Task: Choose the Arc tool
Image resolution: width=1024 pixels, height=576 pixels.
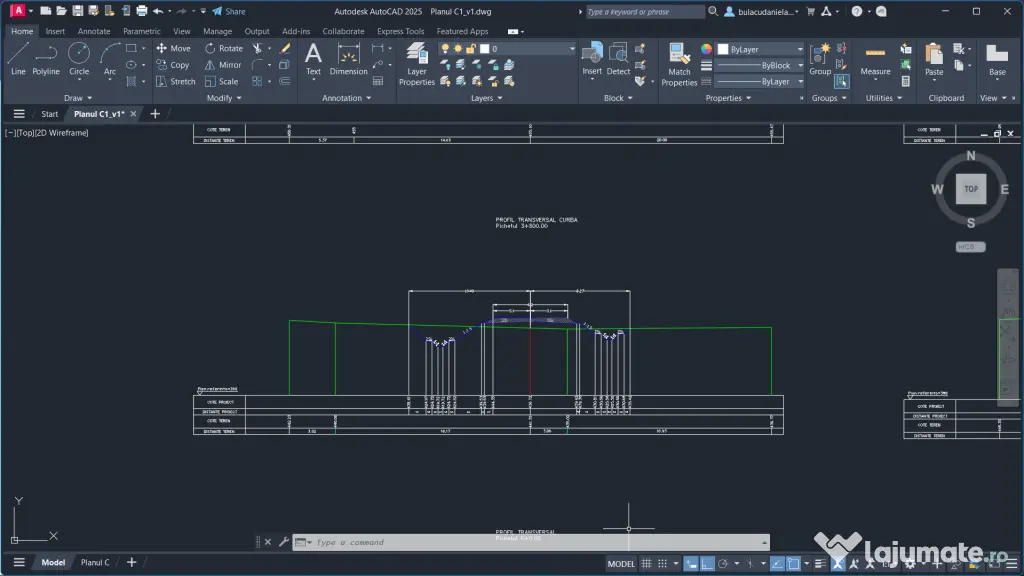Action: (x=110, y=59)
